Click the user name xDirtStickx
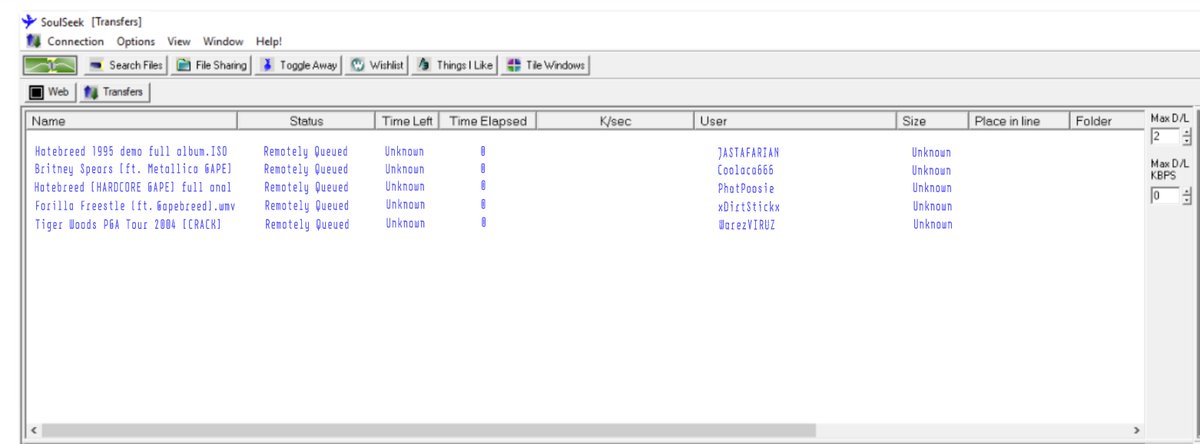 (x=748, y=207)
